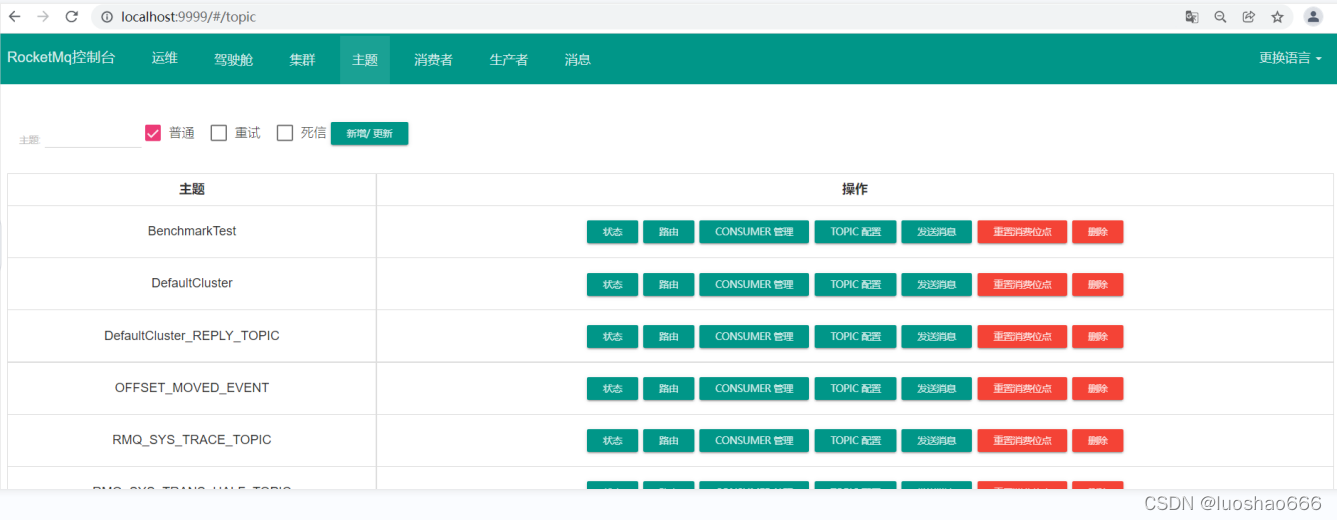
Task: Open the 驾驶舱 navigation tab
Action: click(234, 59)
